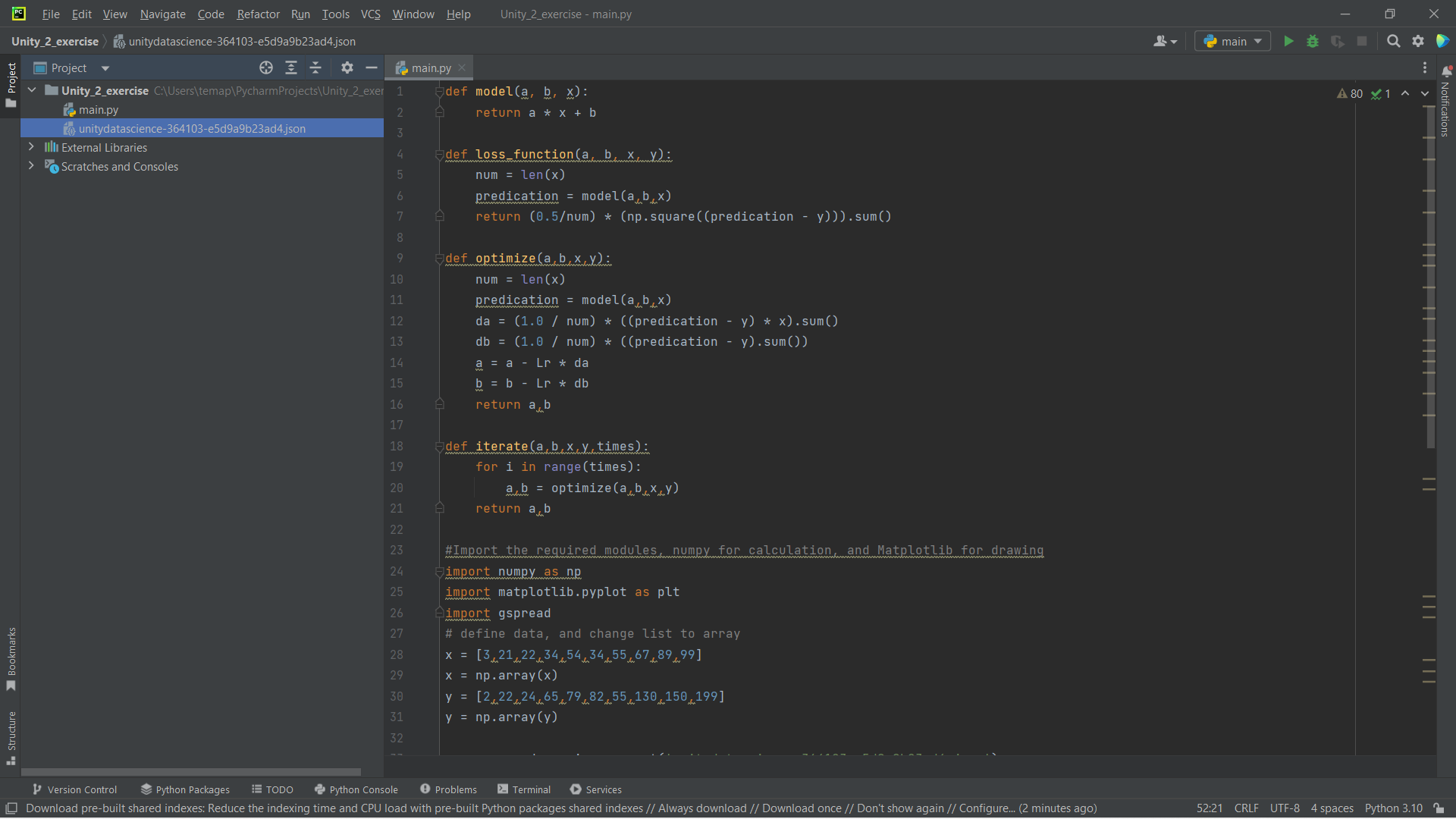
Task: Collapse All in Project panel
Action: click(316, 67)
